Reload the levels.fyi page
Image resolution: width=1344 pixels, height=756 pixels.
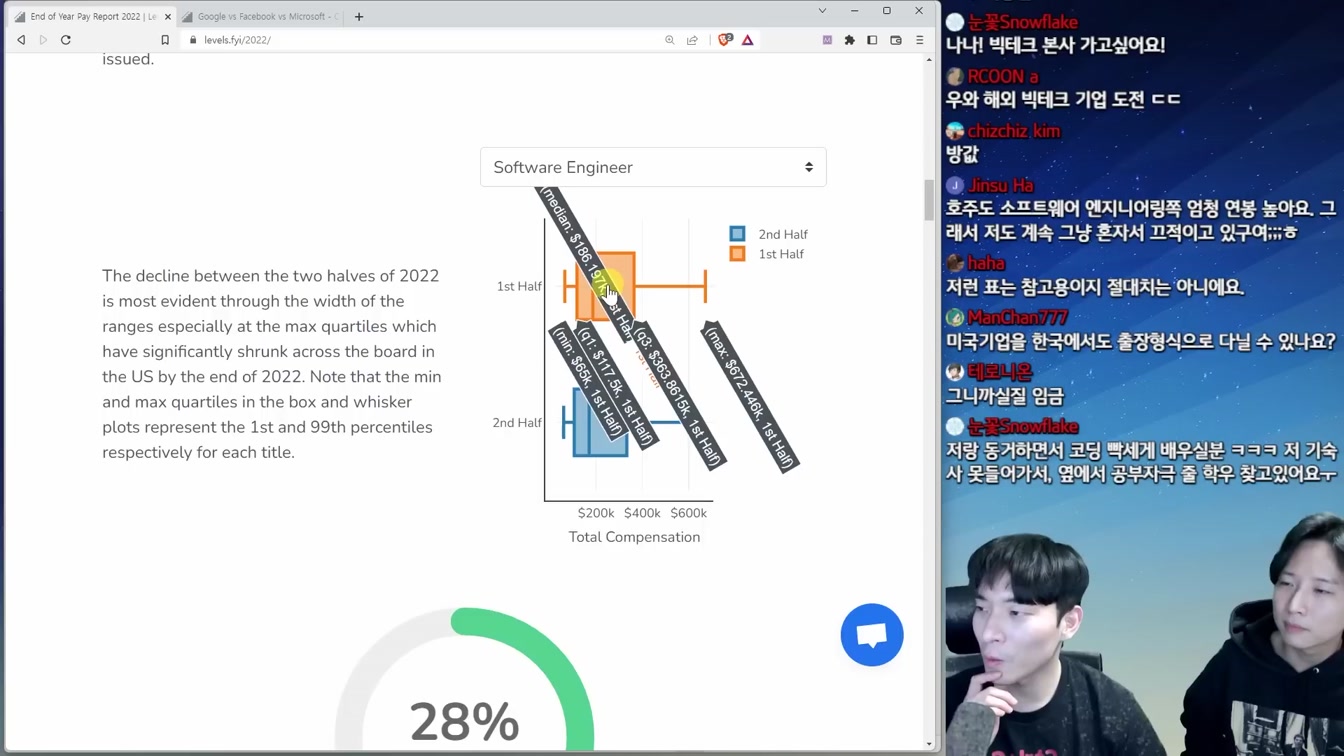click(66, 40)
